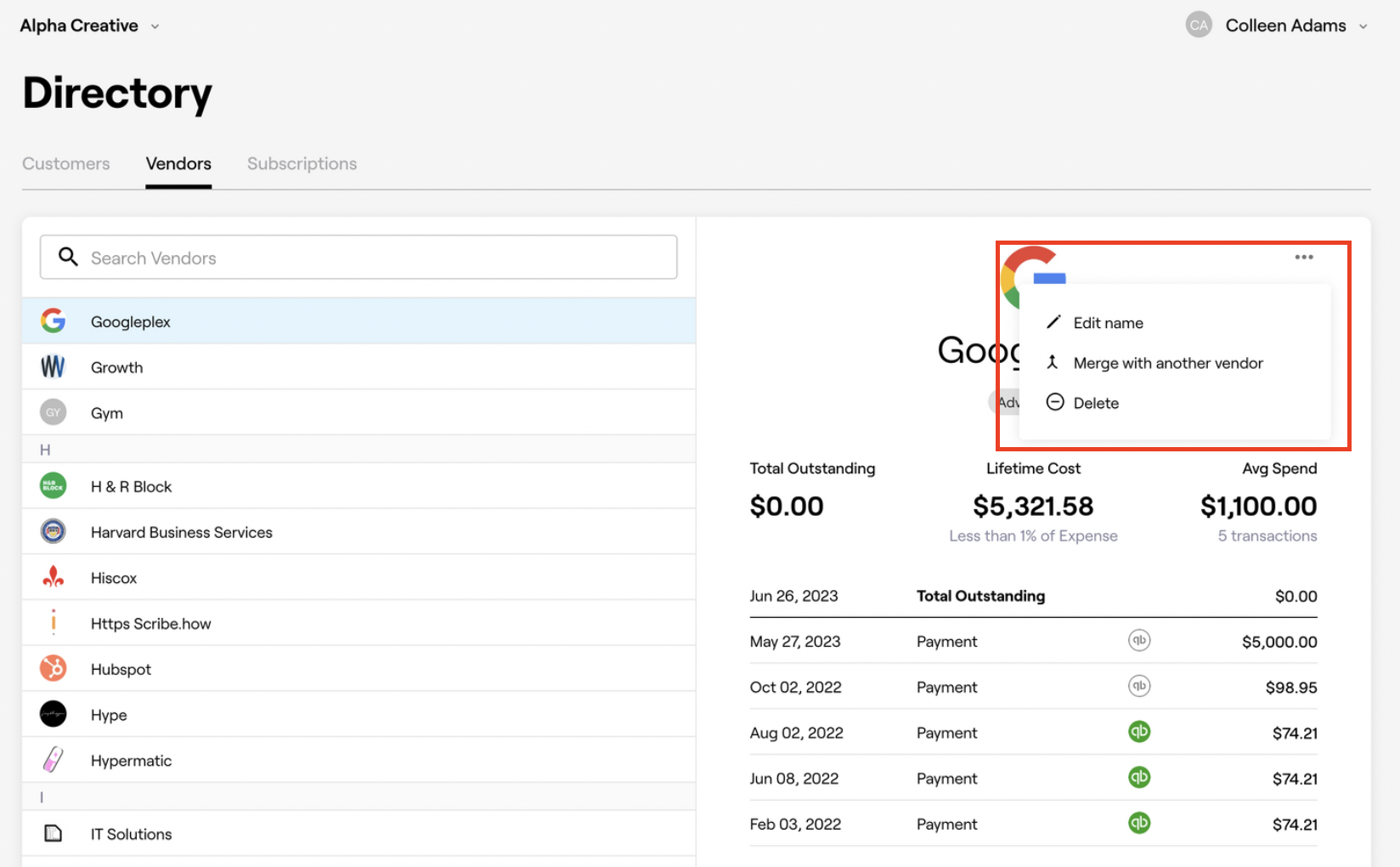1400x867 pixels.
Task: Click the green QuickBooks icon on Aug 02, 2022
Action: pos(1139,732)
